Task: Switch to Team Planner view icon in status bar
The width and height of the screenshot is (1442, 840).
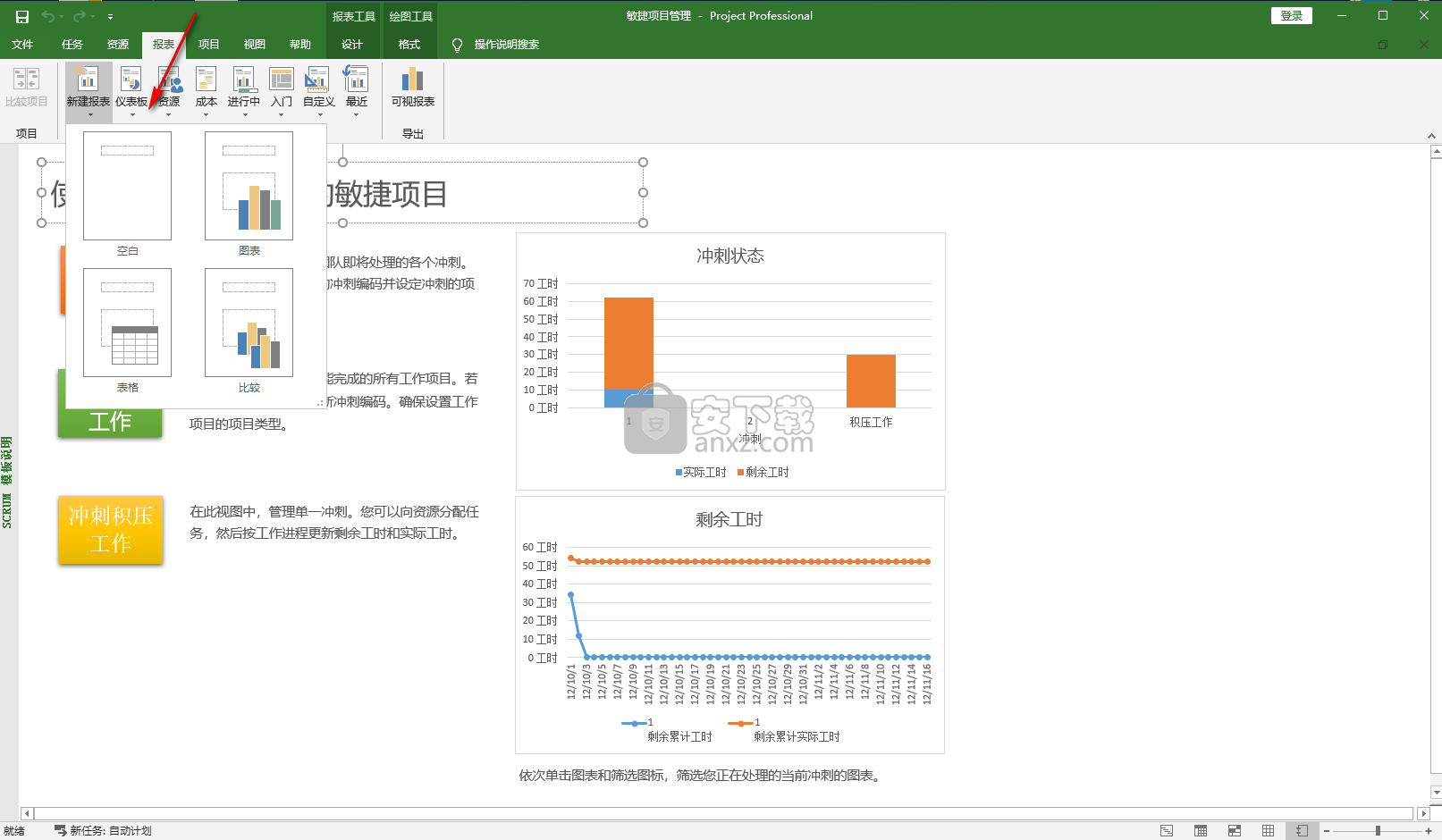Action: (1235, 831)
